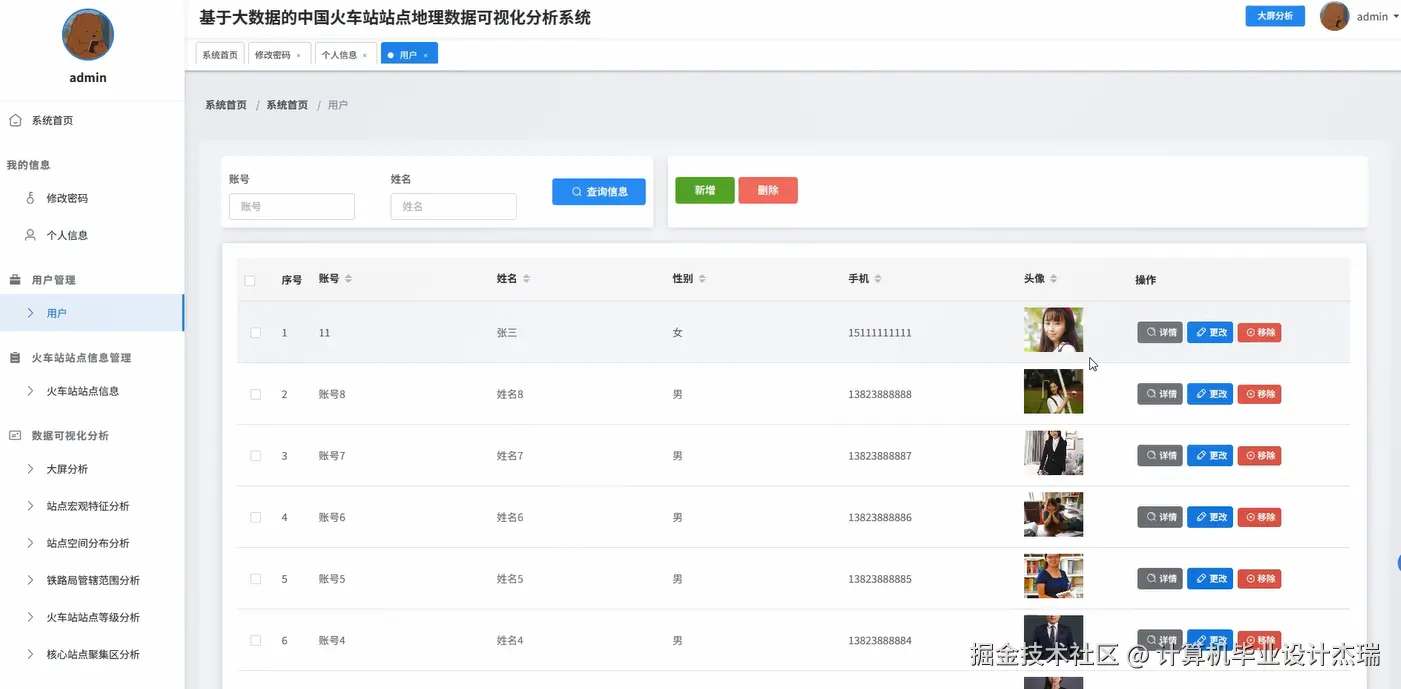Screen dimensions: 1401x689
Task: Open the admin dropdown arrow in top right
Action: [x=1396, y=17]
